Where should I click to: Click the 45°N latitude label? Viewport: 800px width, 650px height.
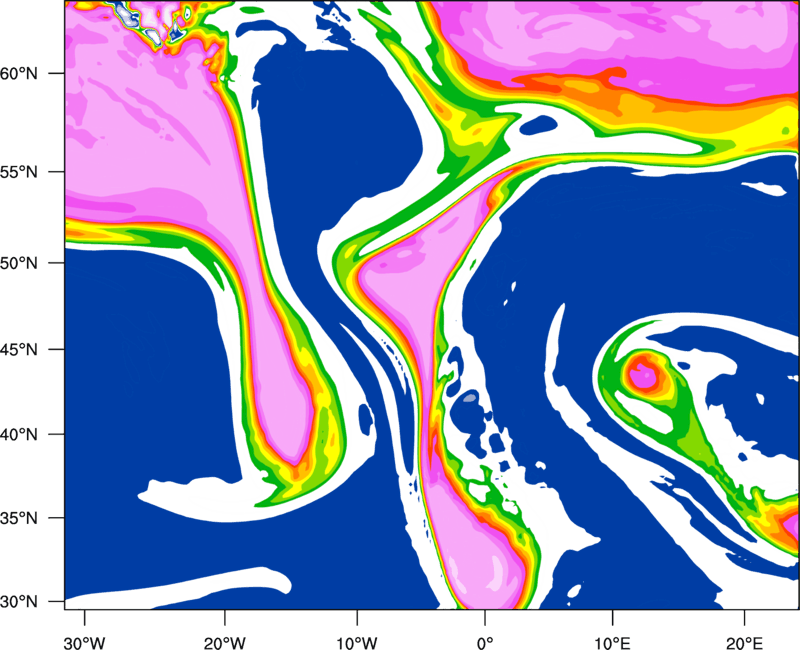[19, 349]
